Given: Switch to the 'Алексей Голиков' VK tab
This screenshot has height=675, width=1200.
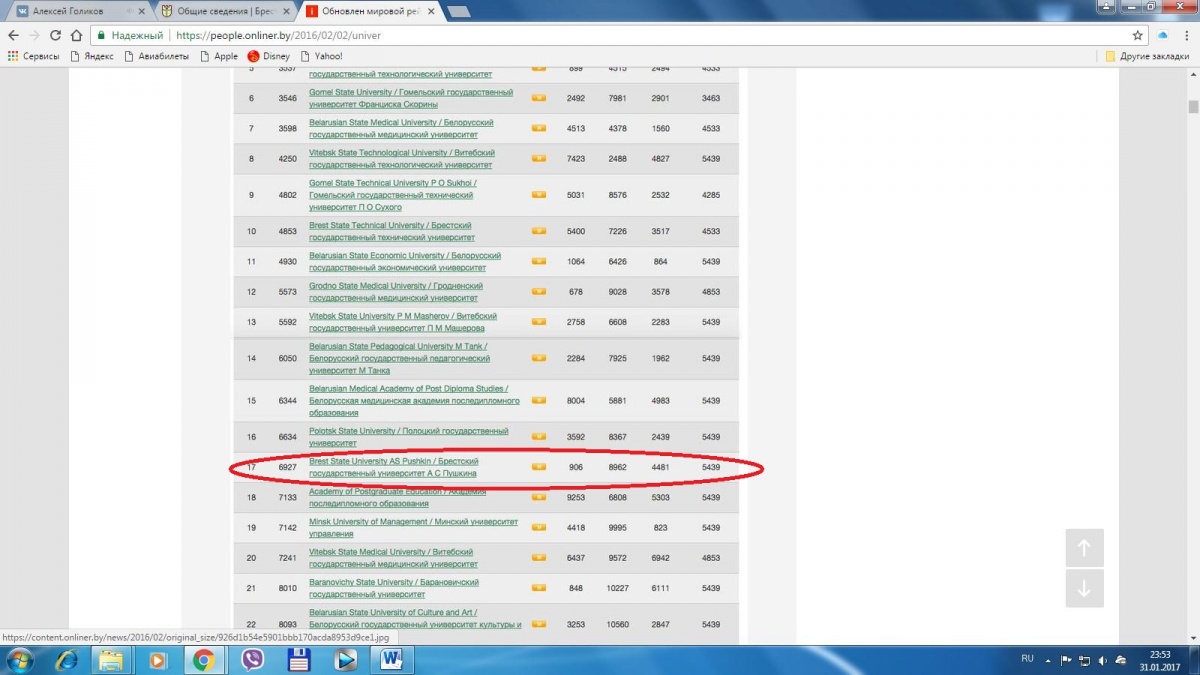Looking at the screenshot, I should 75,11.
